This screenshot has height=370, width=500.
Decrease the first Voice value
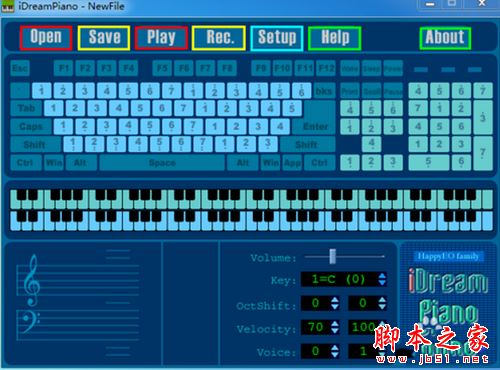[x=335, y=354]
